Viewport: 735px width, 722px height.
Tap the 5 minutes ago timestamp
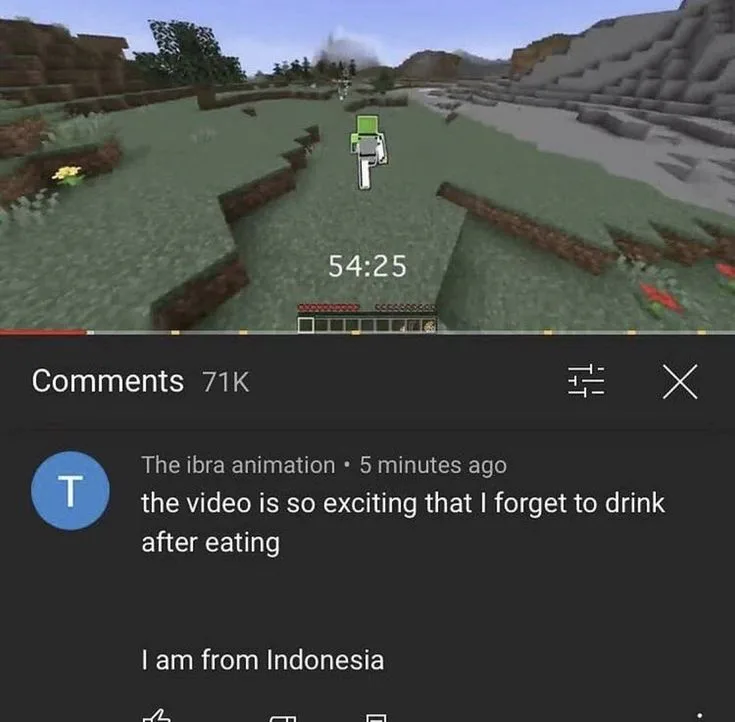pos(433,466)
